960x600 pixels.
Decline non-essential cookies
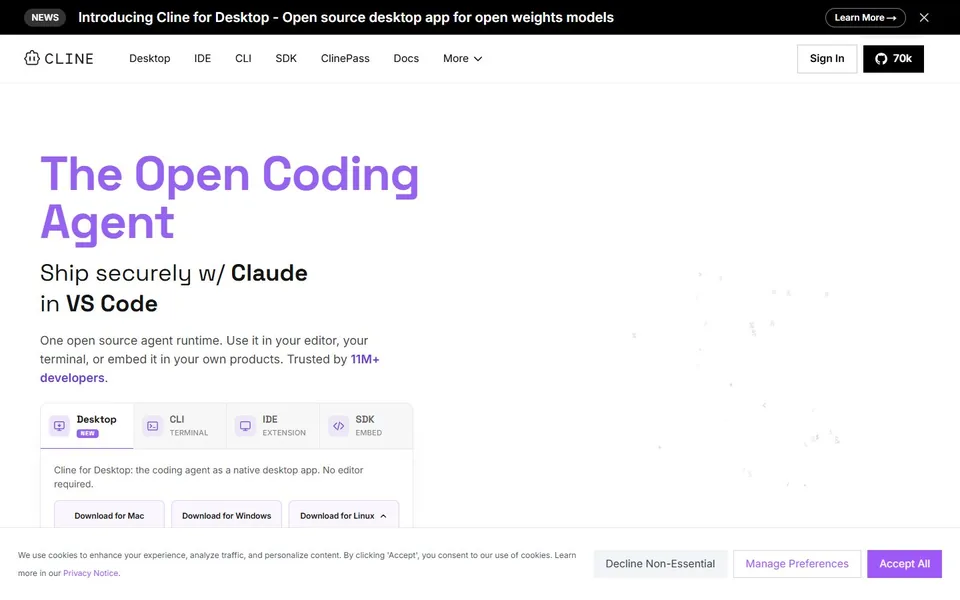click(x=660, y=564)
